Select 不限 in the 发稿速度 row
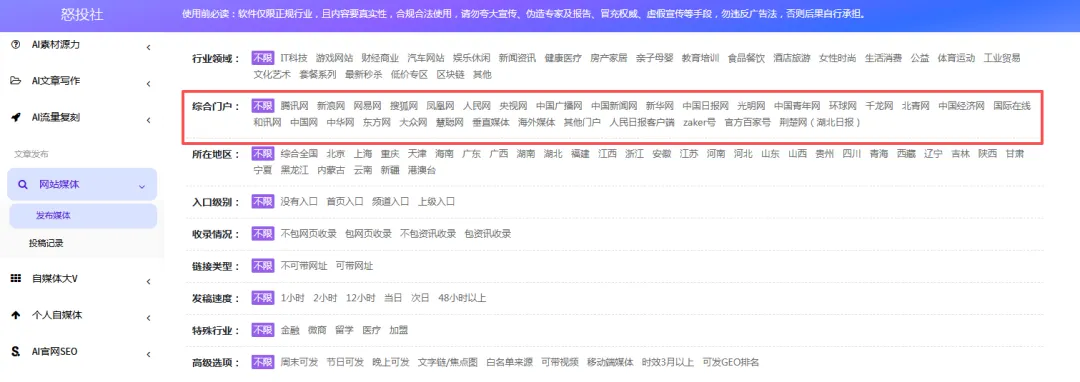 (262, 298)
